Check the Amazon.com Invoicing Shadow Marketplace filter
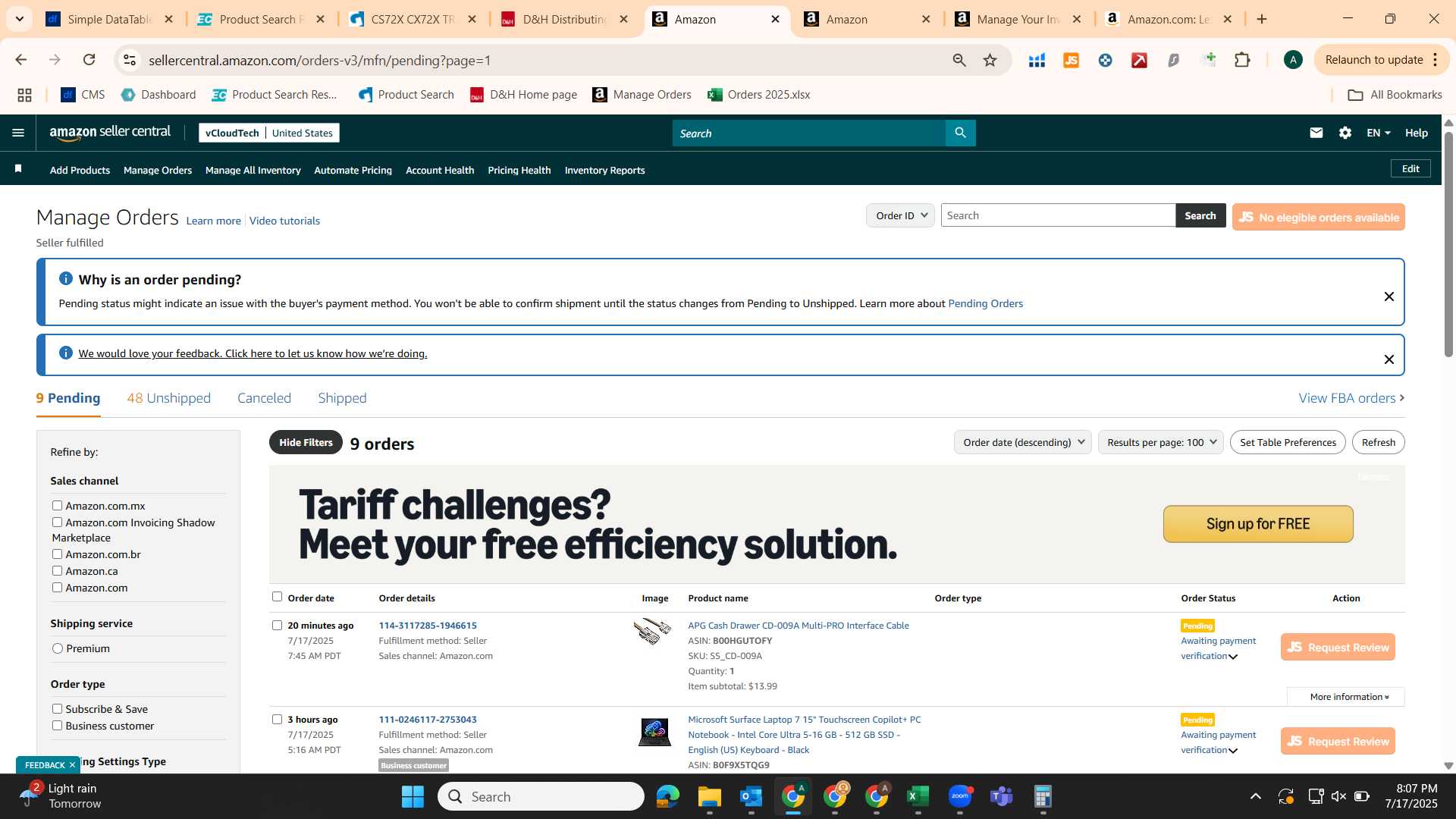 click(x=57, y=522)
